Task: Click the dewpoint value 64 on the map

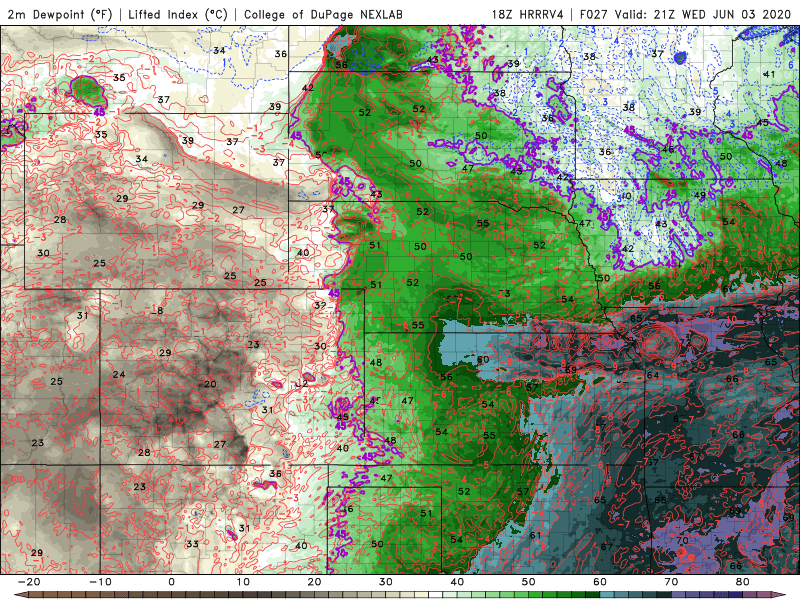Action: click(x=653, y=375)
